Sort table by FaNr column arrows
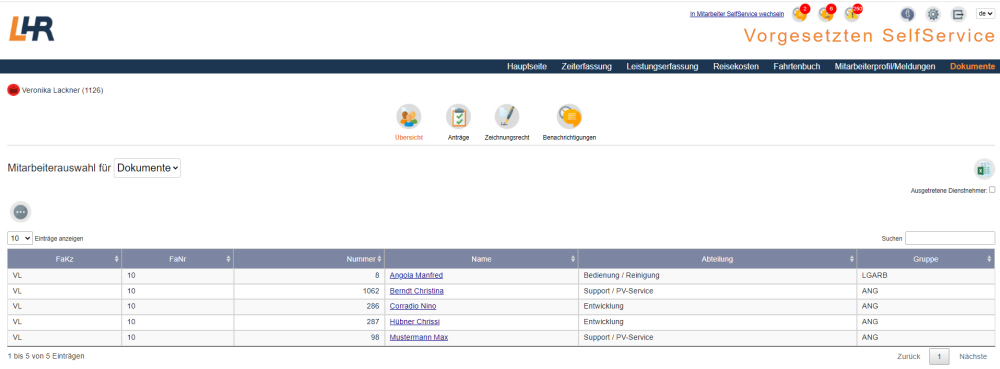 point(229,259)
